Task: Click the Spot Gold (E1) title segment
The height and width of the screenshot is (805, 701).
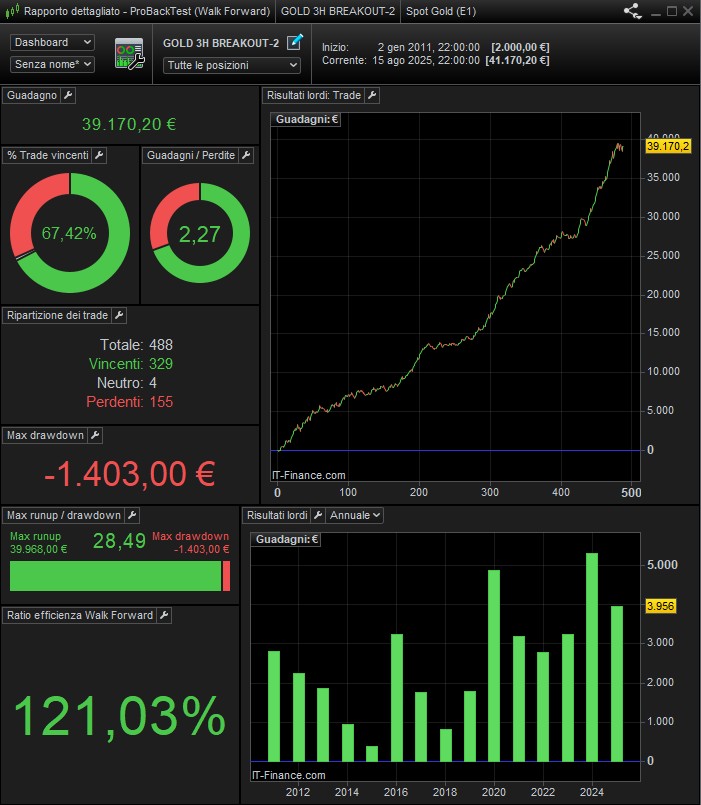Action: point(442,12)
